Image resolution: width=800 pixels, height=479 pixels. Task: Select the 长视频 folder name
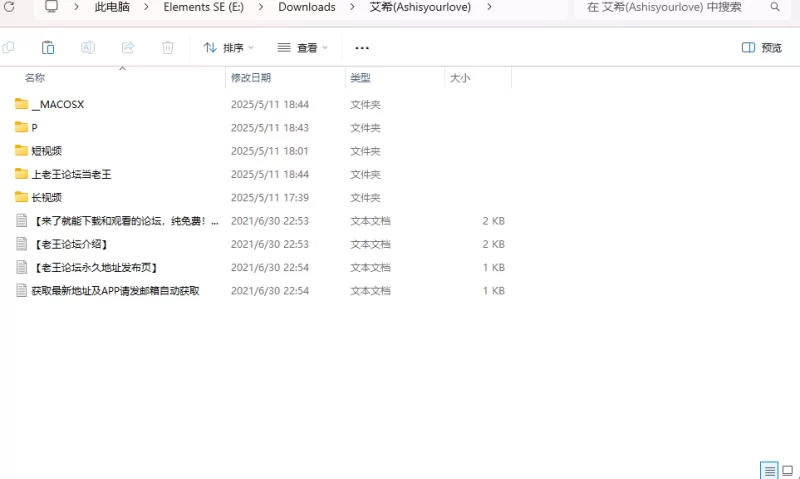coord(46,197)
